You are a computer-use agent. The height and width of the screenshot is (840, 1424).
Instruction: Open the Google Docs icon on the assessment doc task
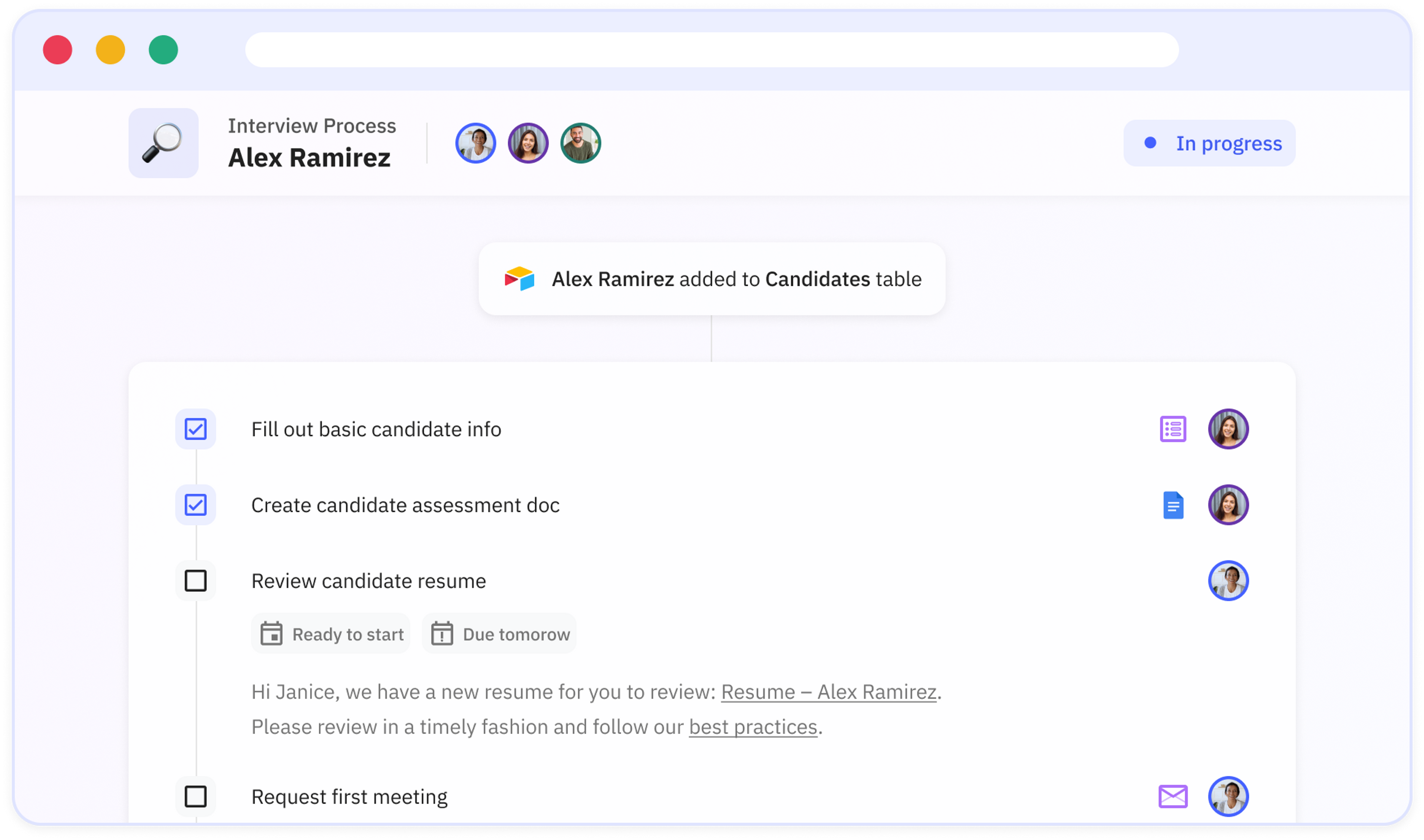(x=1173, y=505)
